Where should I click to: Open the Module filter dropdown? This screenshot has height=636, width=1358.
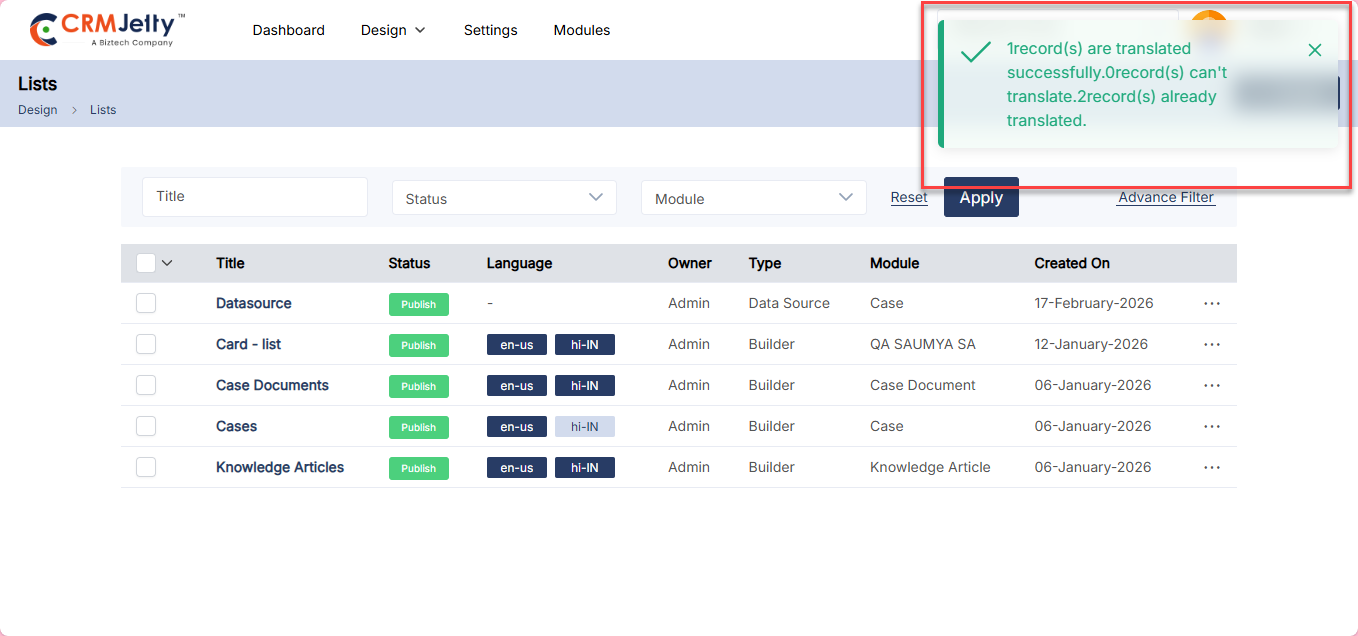(x=753, y=198)
